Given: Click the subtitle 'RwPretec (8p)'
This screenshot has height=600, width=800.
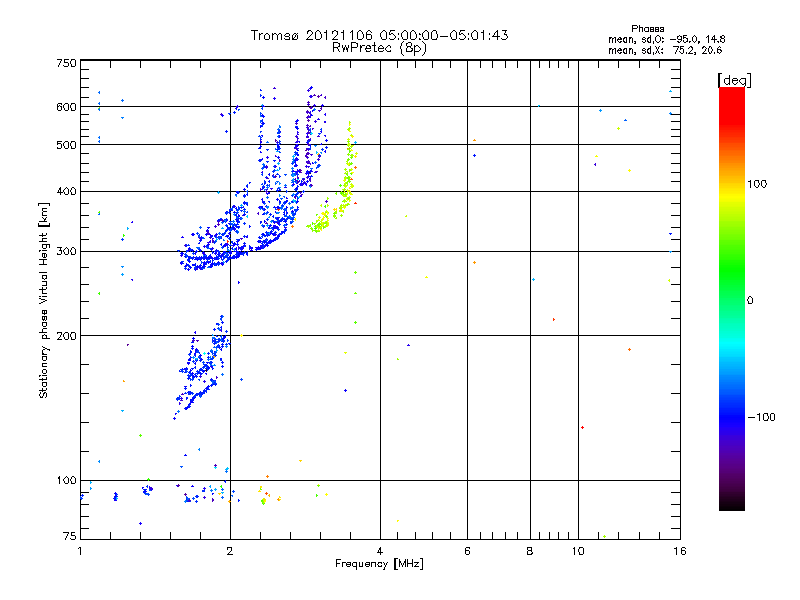Looking at the screenshot, I should pyautogui.click(x=379, y=48).
